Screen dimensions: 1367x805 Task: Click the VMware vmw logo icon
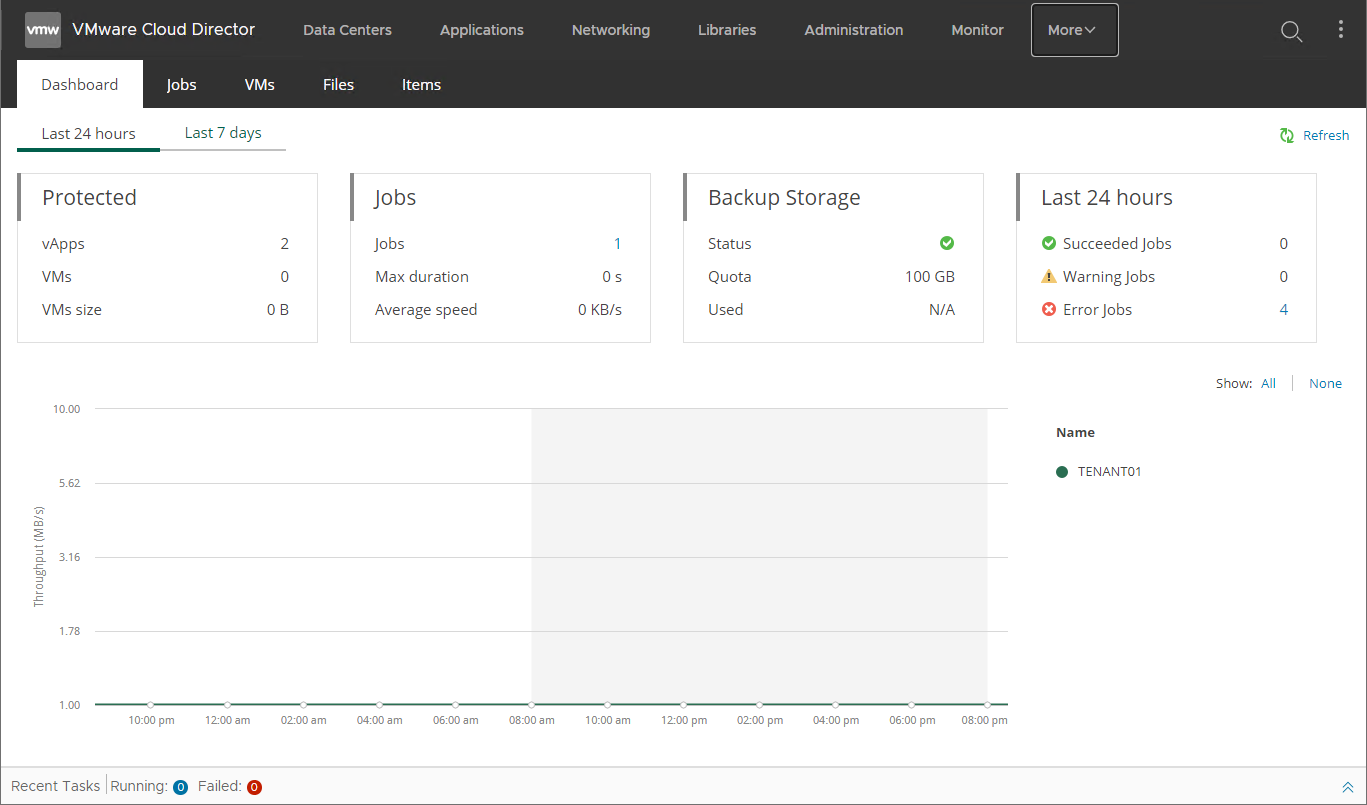(x=43, y=30)
